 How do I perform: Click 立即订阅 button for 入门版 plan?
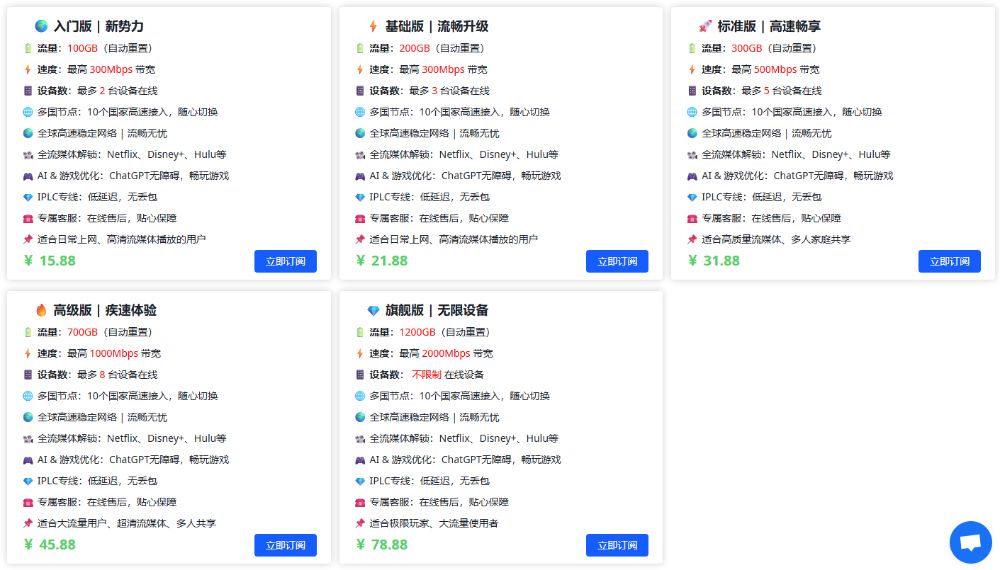[285, 261]
